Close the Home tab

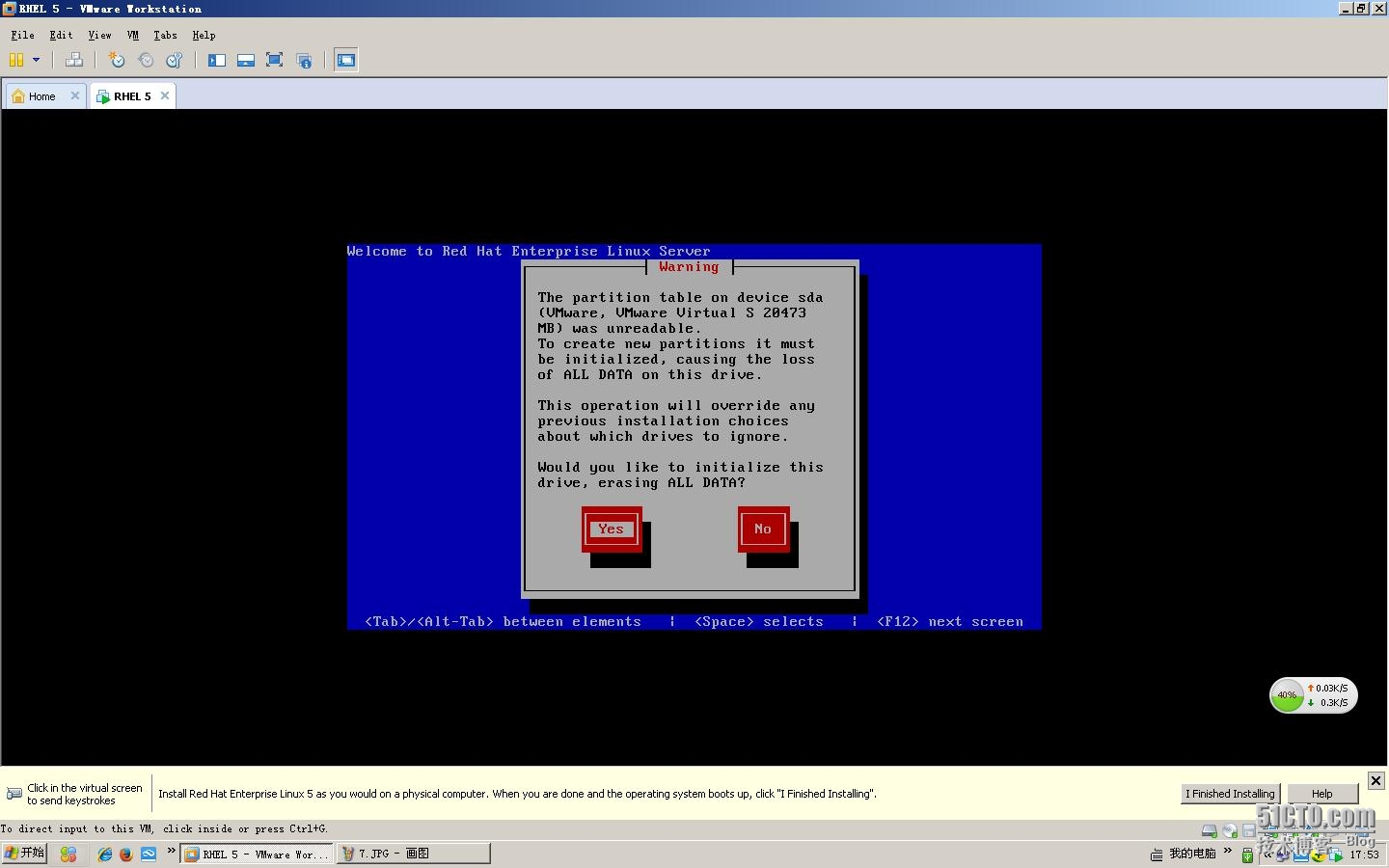(x=75, y=95)
